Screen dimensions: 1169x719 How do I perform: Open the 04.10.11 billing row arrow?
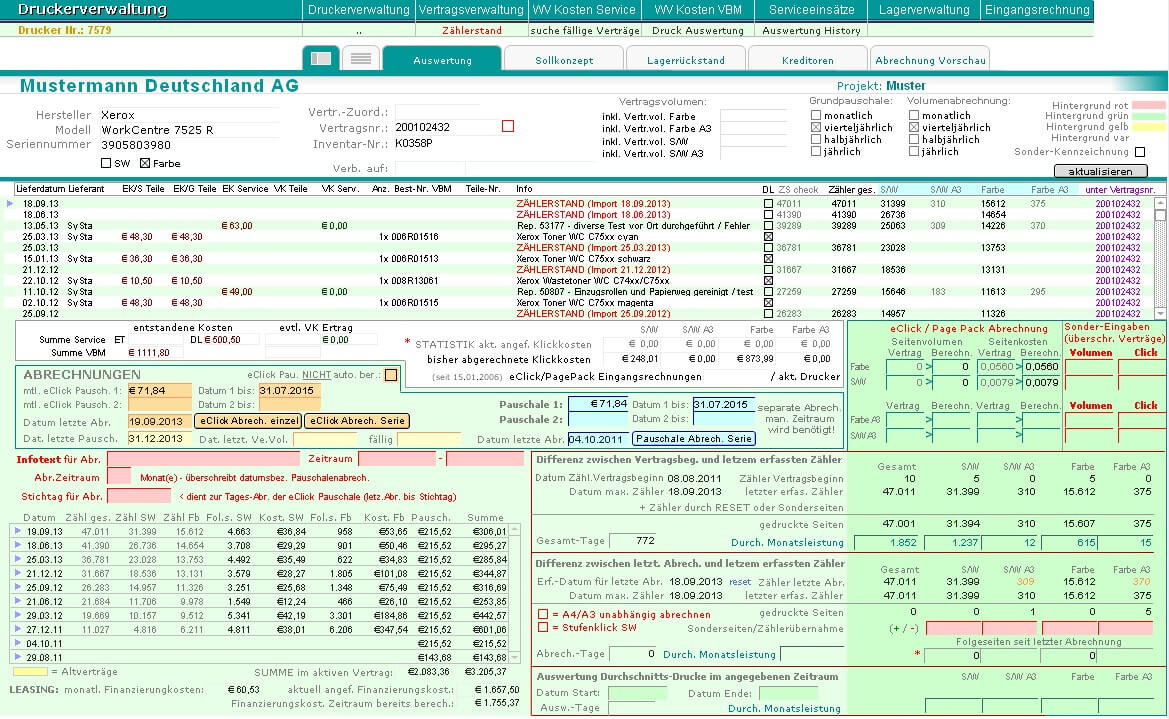(x=17, y=643)
